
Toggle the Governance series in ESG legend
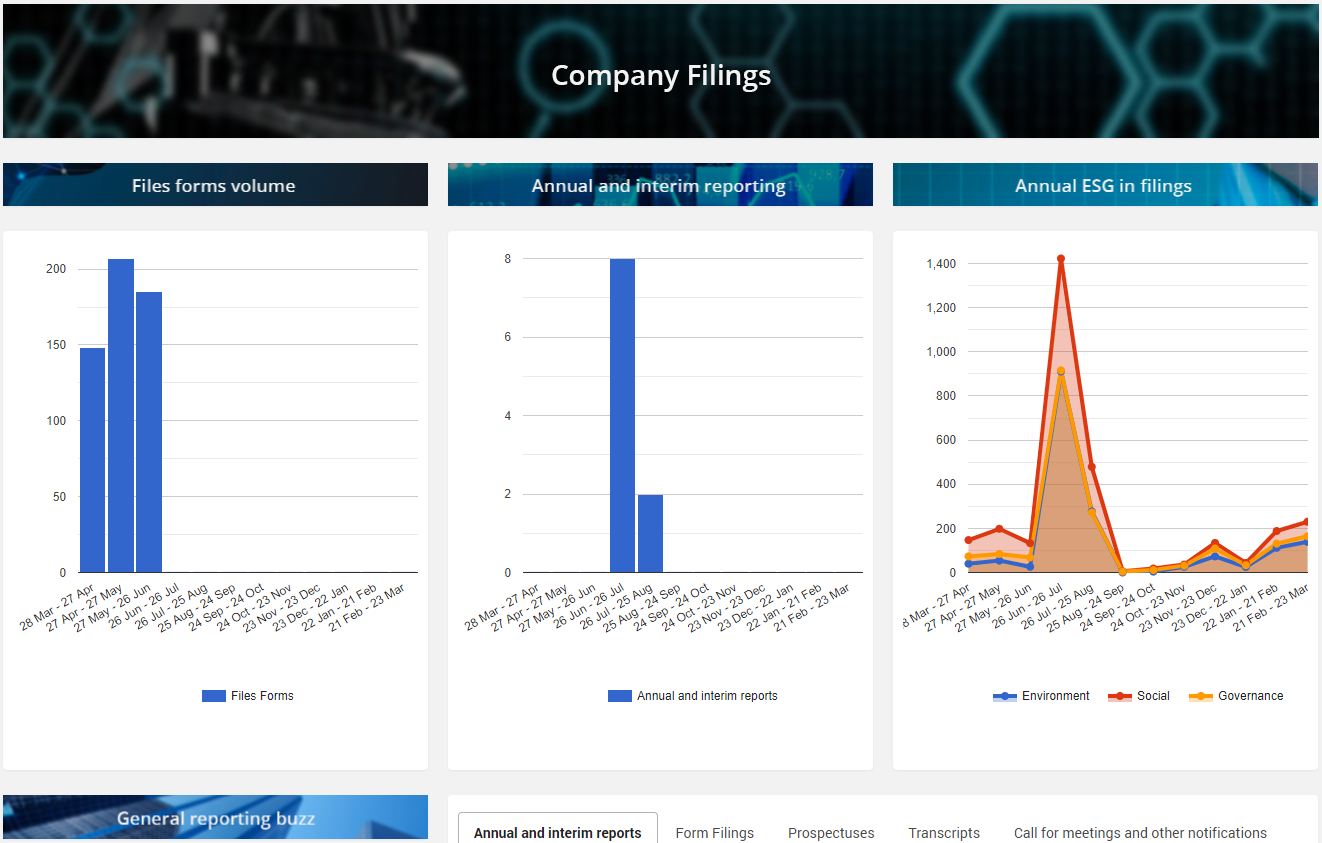[1236, 696]
